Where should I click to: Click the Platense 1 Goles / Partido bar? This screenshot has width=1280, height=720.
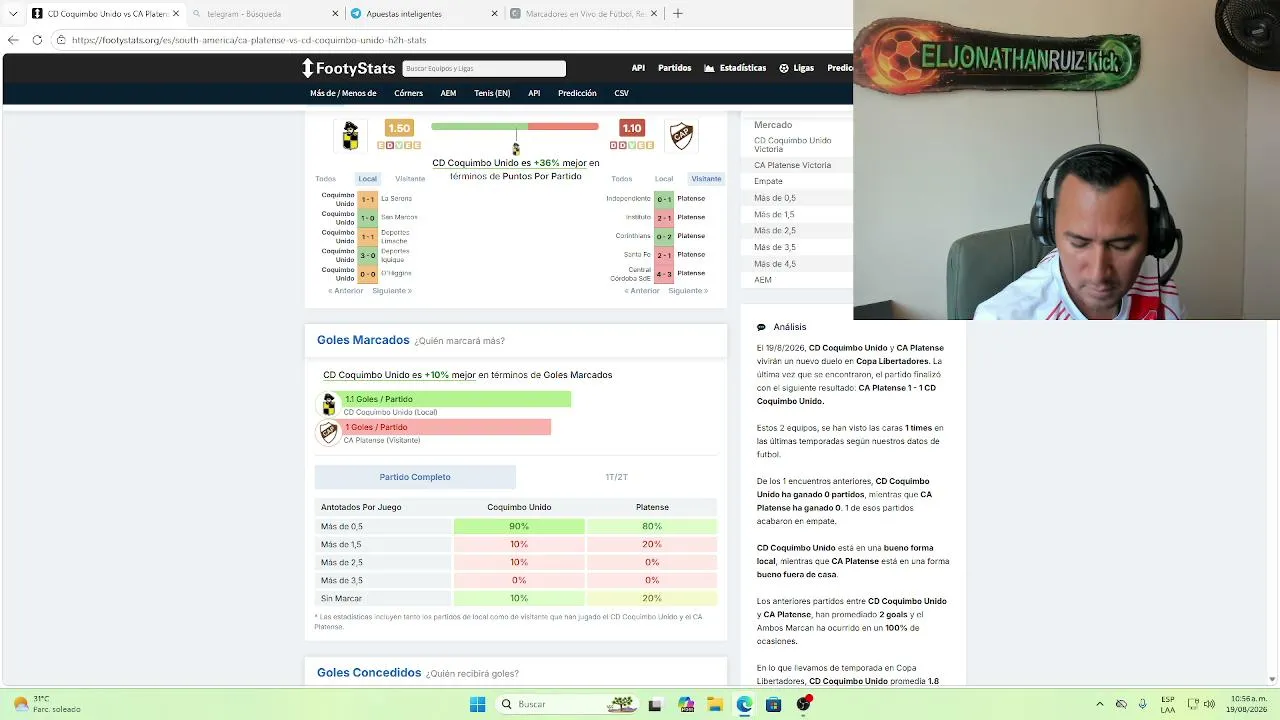[446, 427]
